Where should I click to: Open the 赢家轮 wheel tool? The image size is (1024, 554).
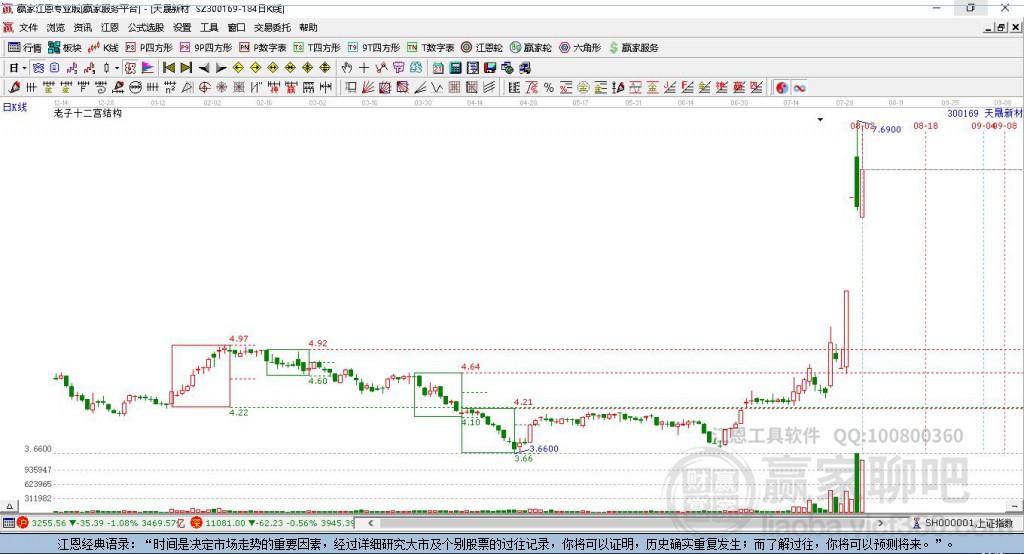coord(531,48)
